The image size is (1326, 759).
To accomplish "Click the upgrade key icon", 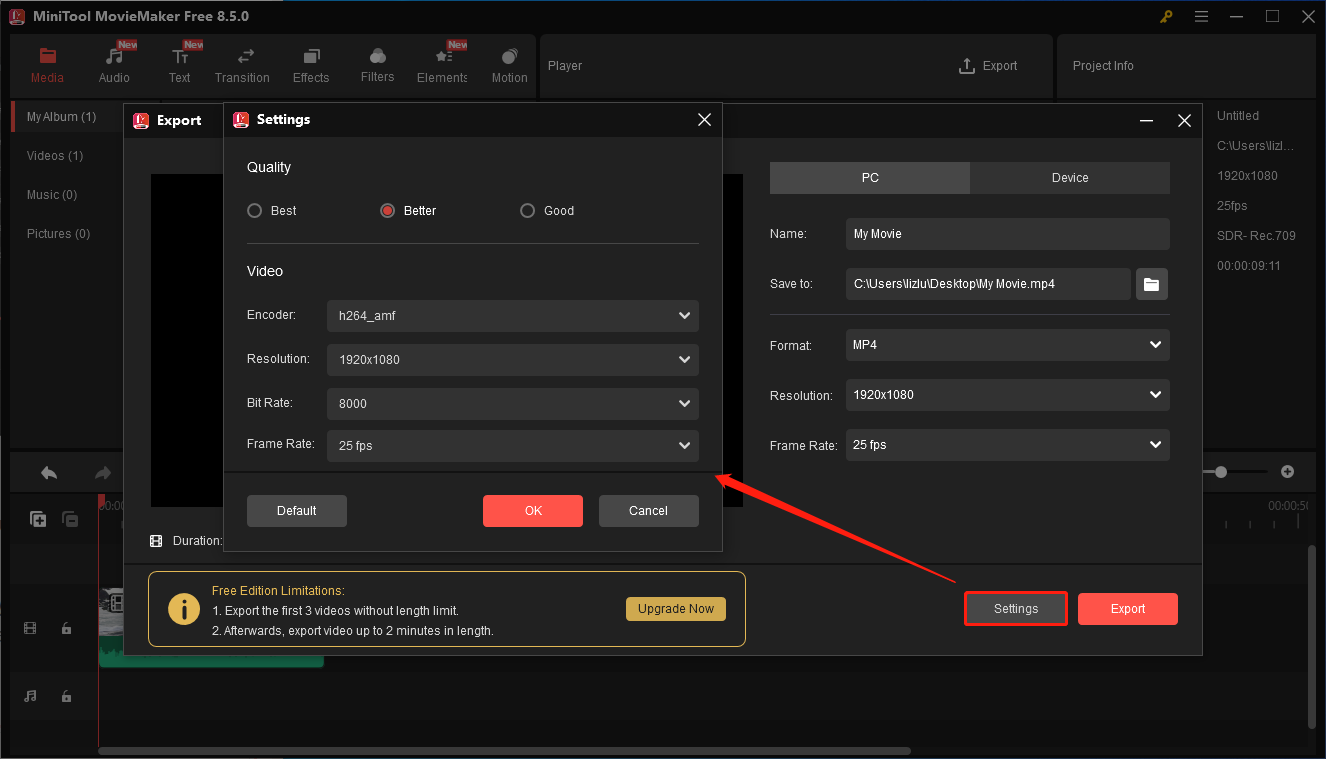I will (1166, 16).
